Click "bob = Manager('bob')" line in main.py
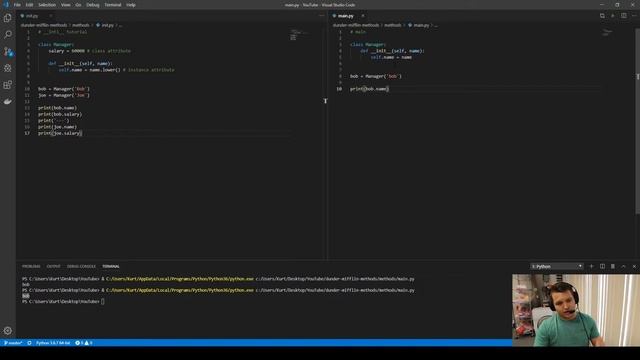Screen dimensions: 640x360 (x=376, y=76)
